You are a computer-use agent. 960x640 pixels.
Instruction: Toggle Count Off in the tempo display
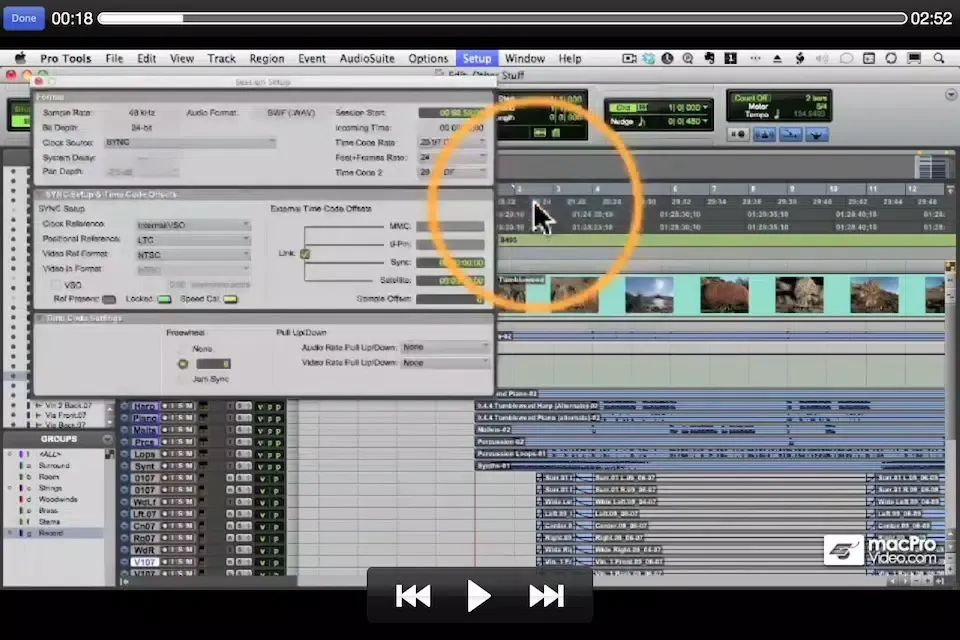[751, 98]
